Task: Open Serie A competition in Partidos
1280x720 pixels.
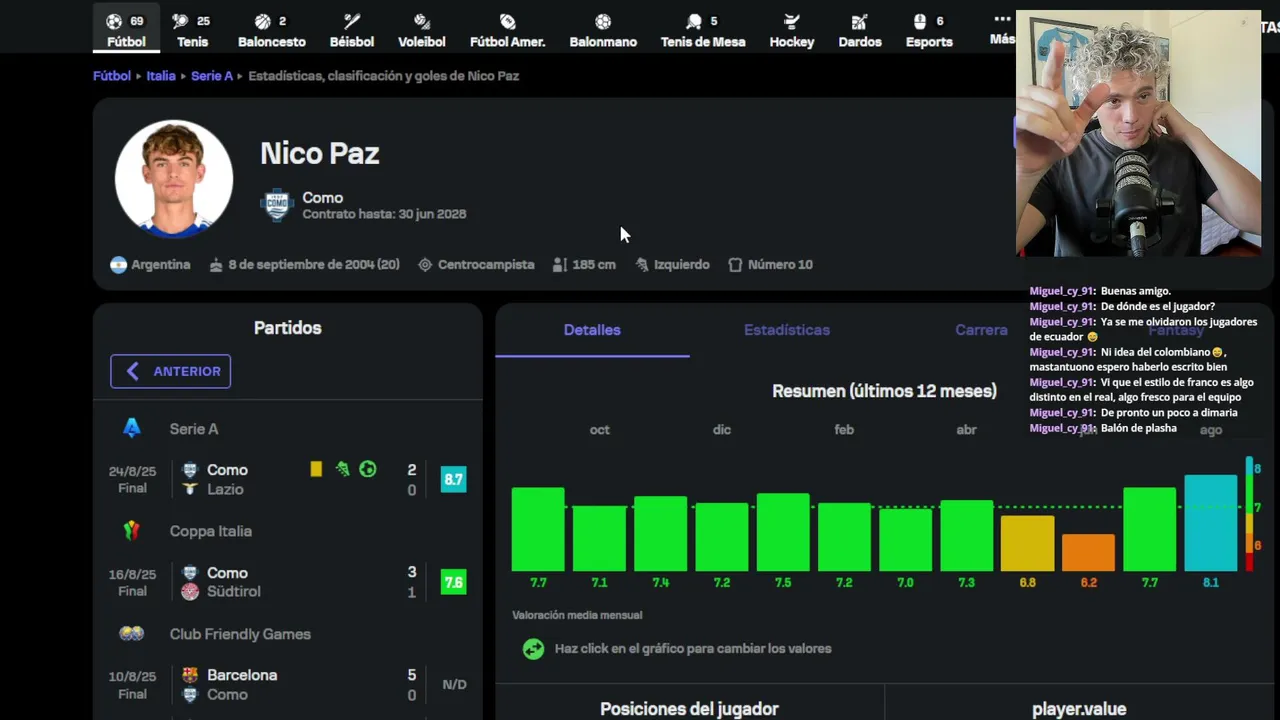Action: coord(194,429)
